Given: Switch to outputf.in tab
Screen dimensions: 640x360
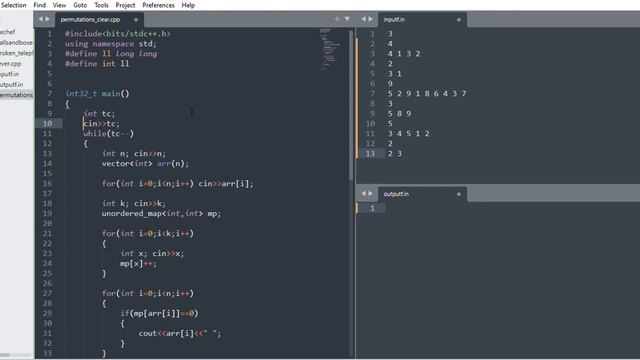Looking at the screenshot, I should pos(396,194).
